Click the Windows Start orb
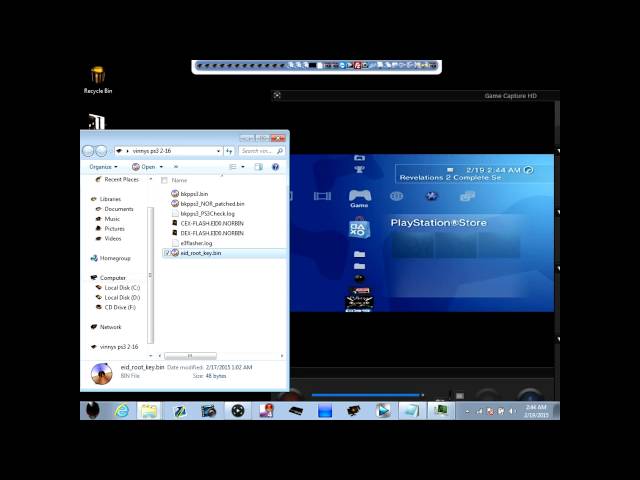640x480 pixels. pyautogui.click(x=93, y=411)
